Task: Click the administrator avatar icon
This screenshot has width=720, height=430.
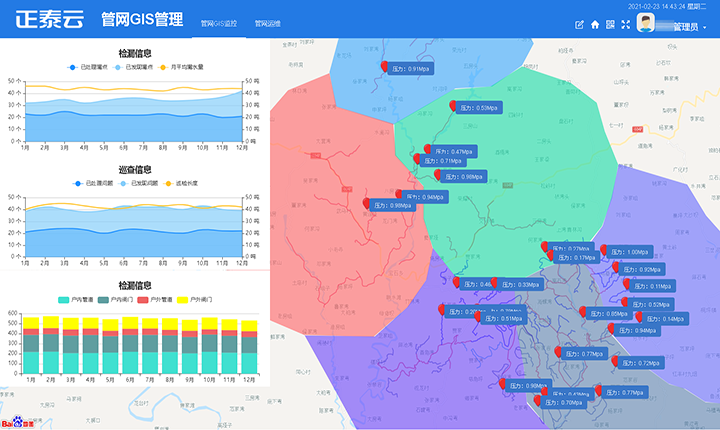Action: [x=646, y=24]
